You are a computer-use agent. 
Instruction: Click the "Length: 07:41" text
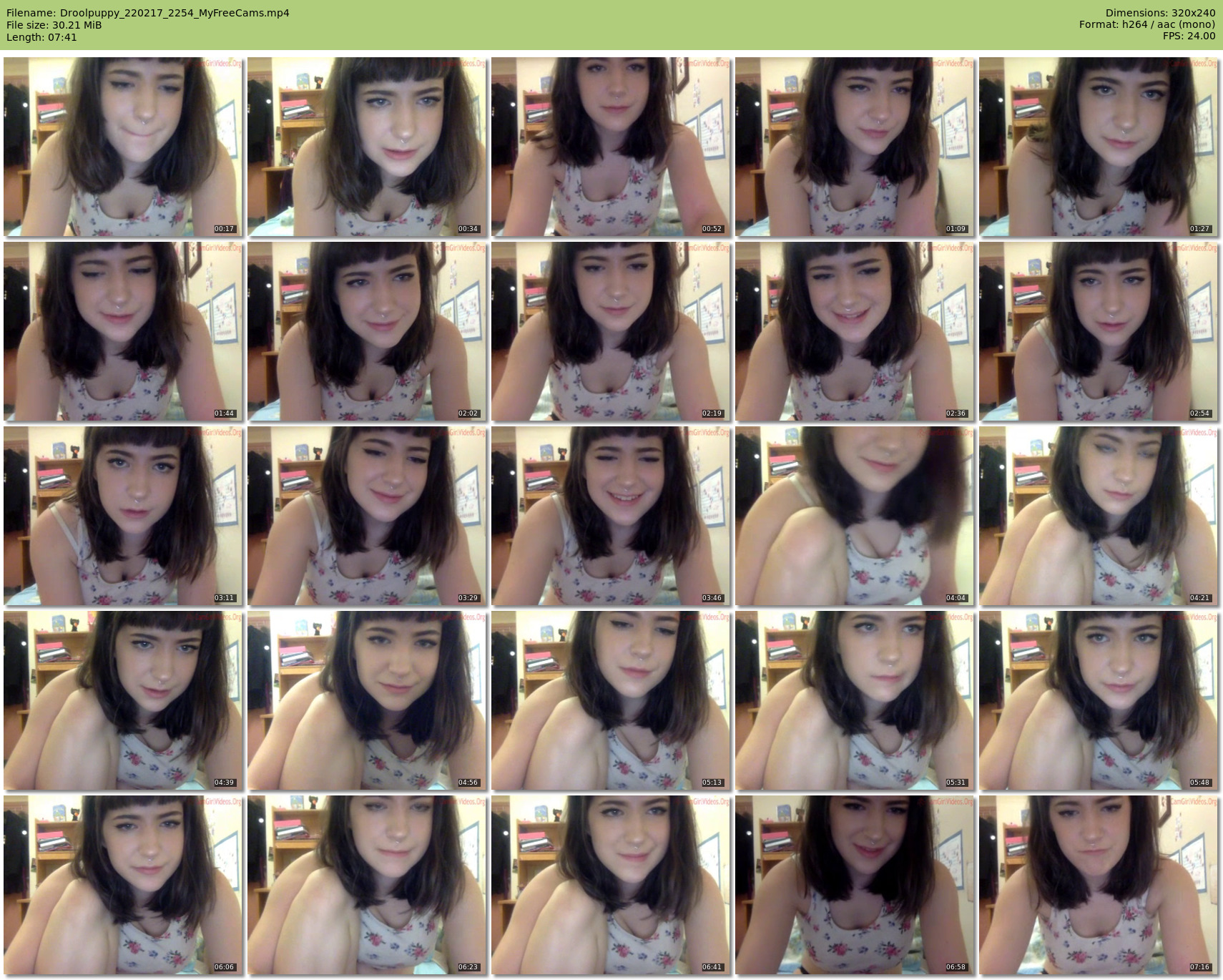click(41, 37)
